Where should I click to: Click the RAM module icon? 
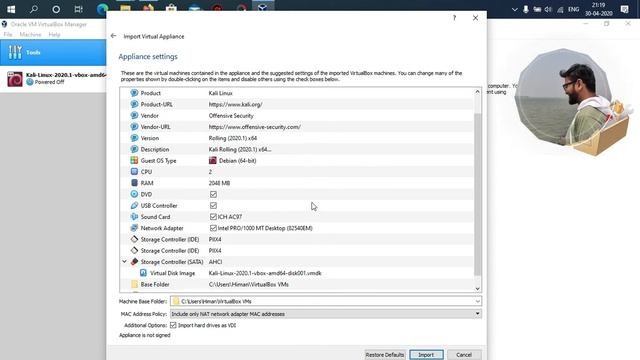point(134,183)
